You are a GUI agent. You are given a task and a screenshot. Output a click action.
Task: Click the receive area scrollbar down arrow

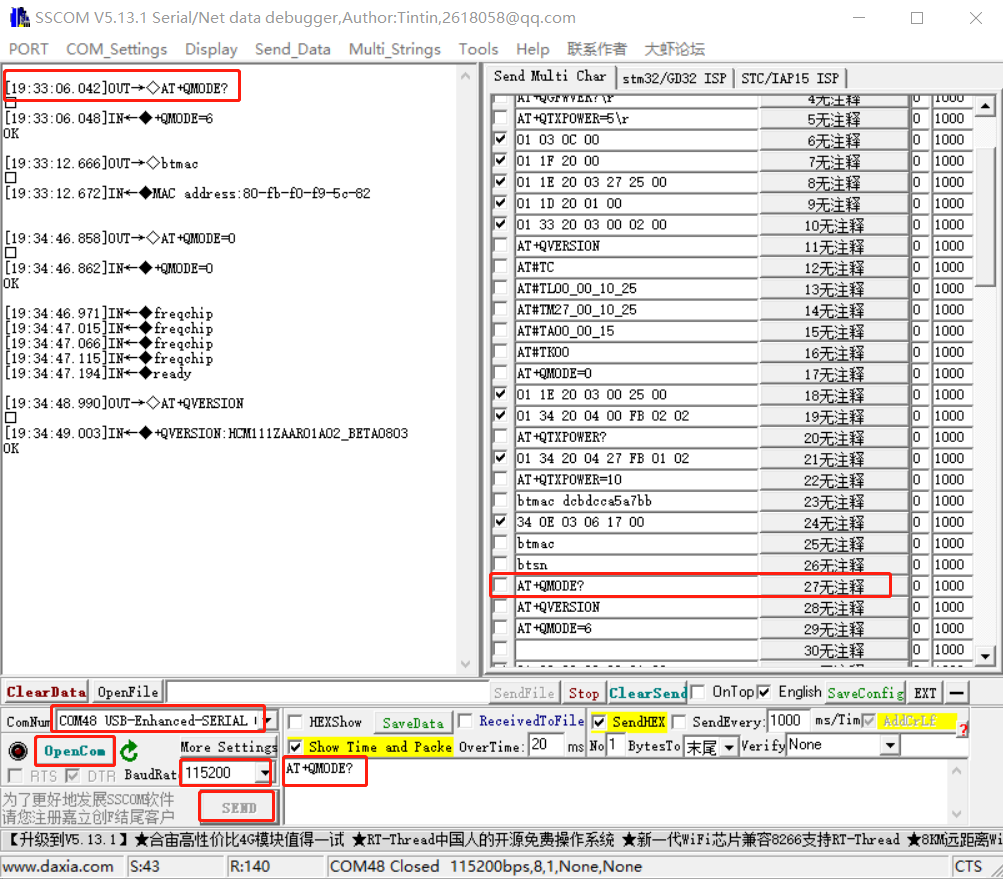[x=466, y=664]
